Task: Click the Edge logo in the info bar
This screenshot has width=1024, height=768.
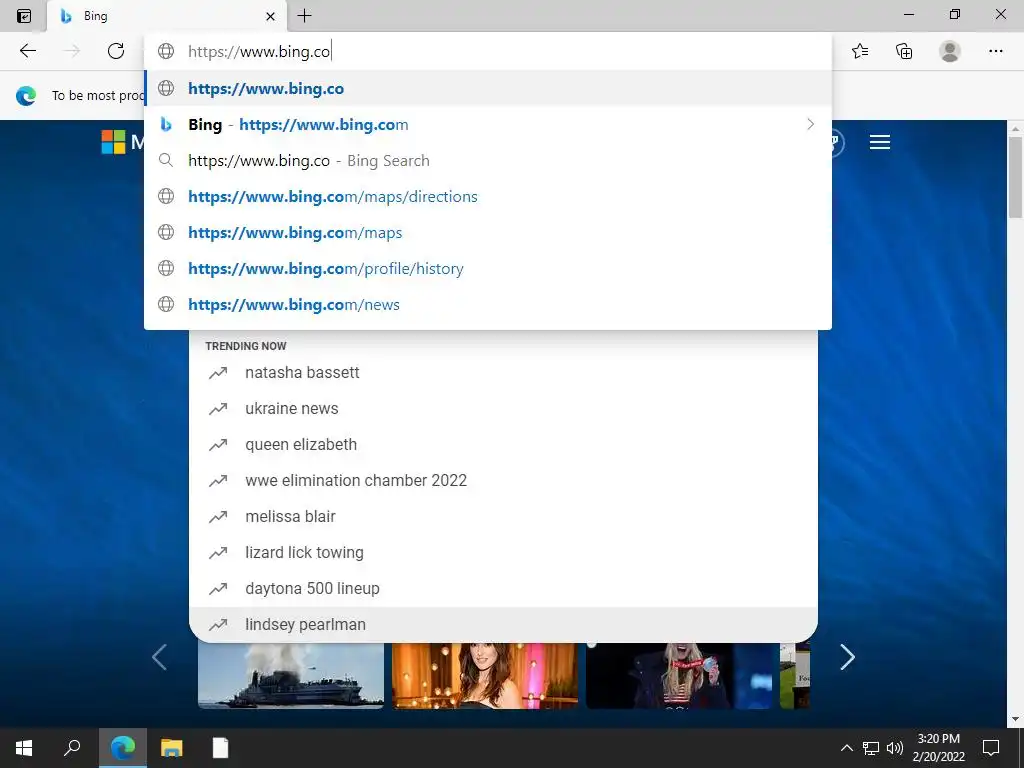Action: click(26, 95)
